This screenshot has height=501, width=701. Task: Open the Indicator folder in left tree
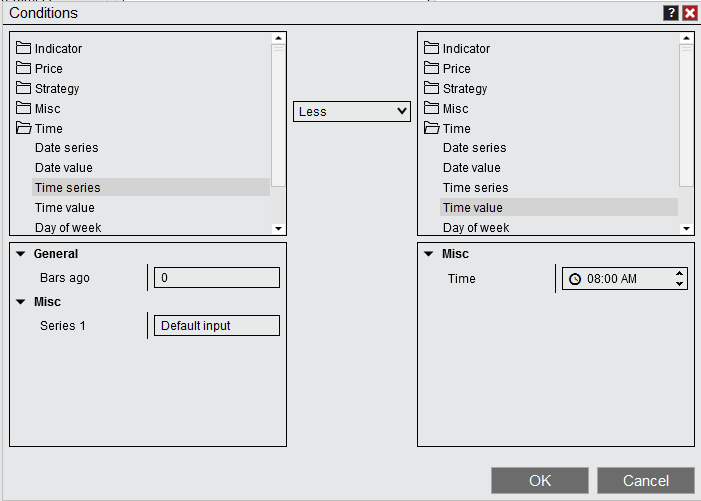pyautogui.click(x=49, y=48)
